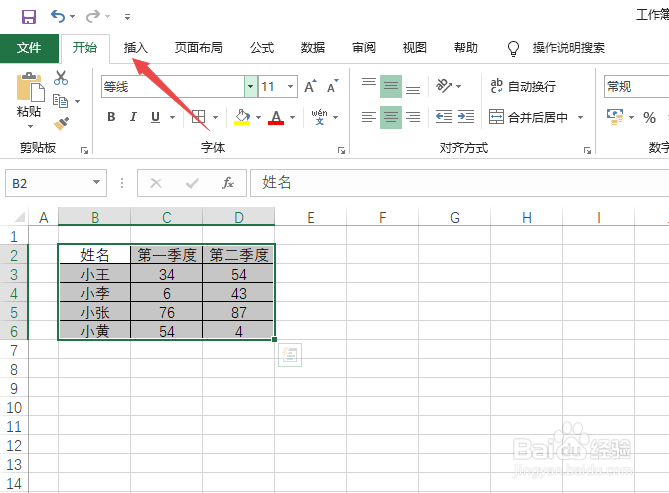669x493 pixels.
Task: Switch to the 插入 ribbon tab
Action: [x=136, y=47]
